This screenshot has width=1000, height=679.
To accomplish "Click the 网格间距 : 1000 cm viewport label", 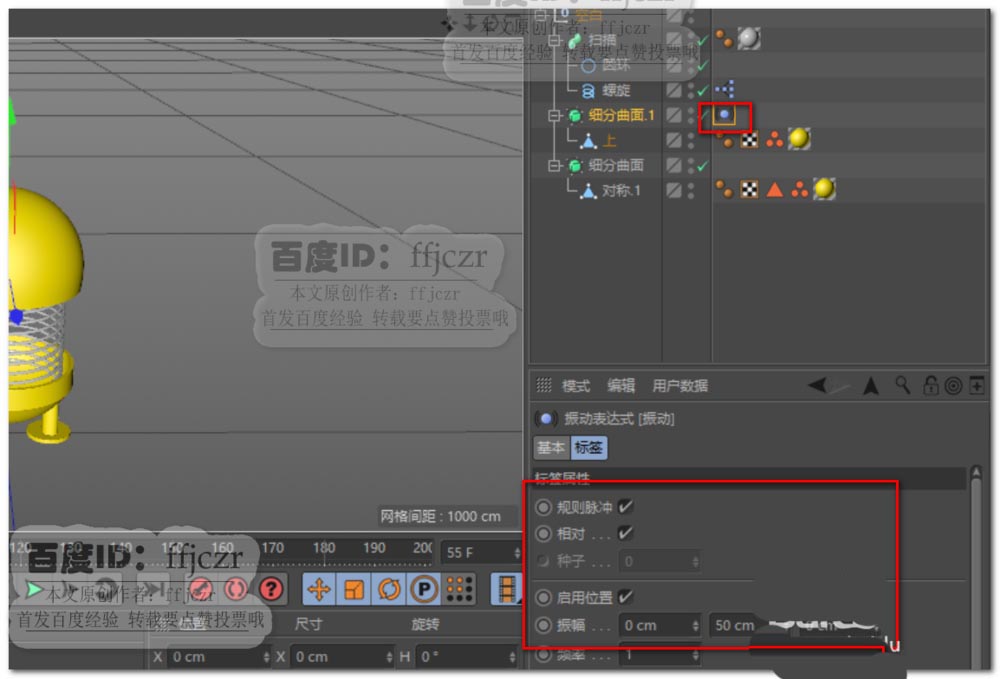I will click(x=441, y=516).
